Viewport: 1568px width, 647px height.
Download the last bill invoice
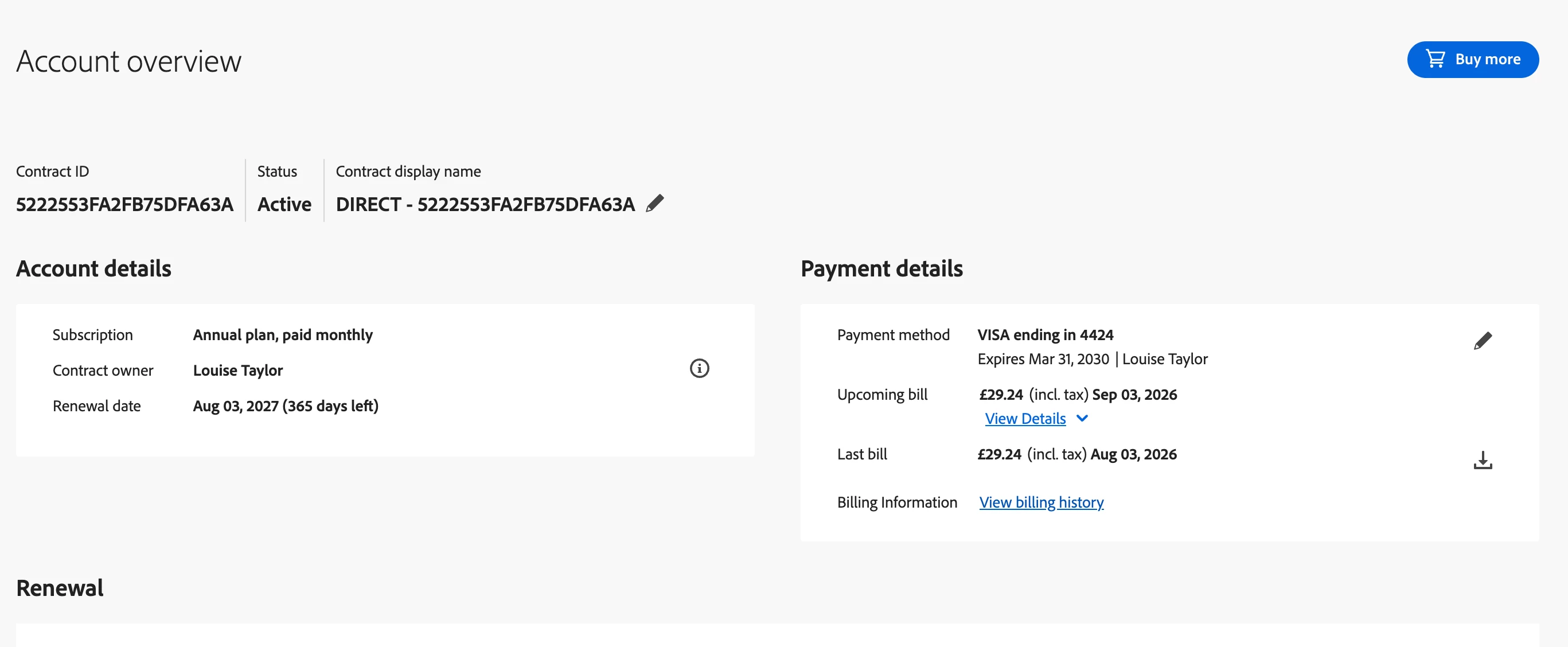tap(1483, 460)
